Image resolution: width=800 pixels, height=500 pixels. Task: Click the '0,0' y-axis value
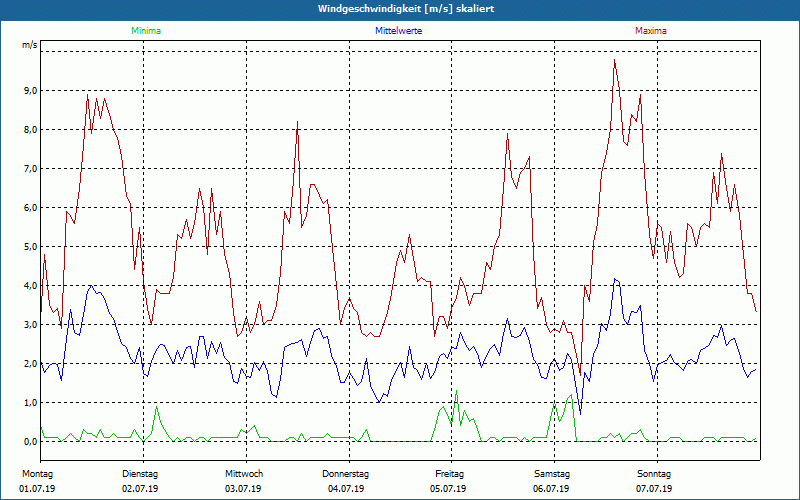click(x=30, y=442)
